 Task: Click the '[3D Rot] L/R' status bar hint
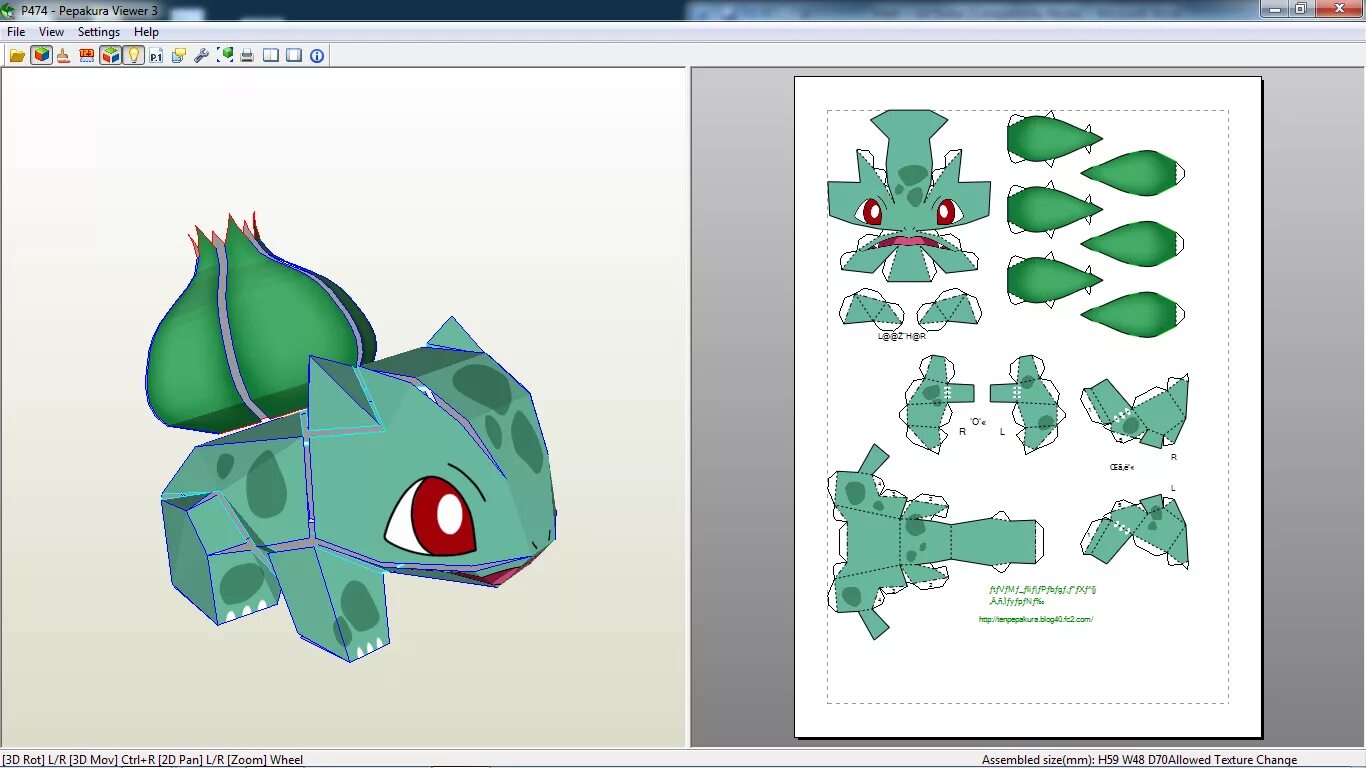(x=35, y=760)
